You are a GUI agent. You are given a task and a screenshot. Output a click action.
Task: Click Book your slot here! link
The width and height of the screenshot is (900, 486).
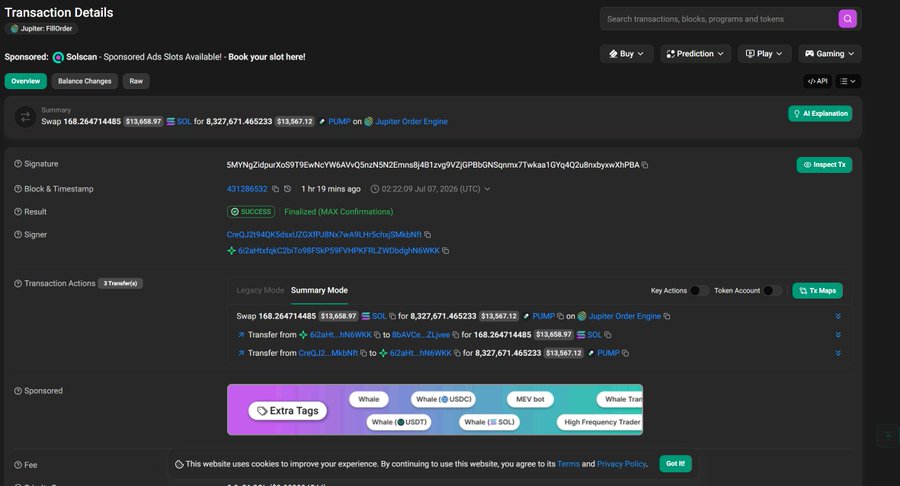(267, 57)
